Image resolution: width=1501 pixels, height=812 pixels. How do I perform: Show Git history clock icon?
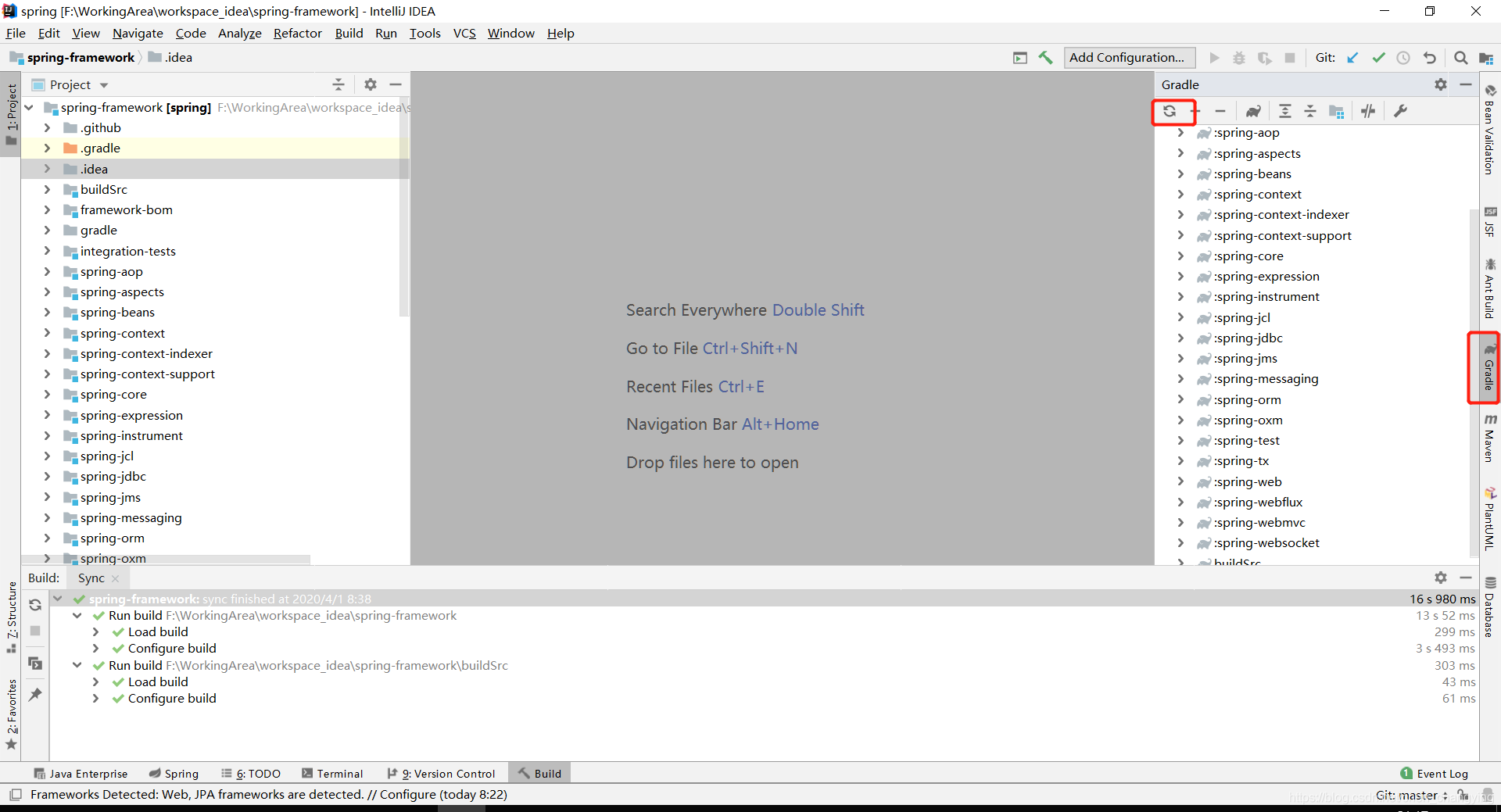pyautogui.click(x=1403, y=58)
